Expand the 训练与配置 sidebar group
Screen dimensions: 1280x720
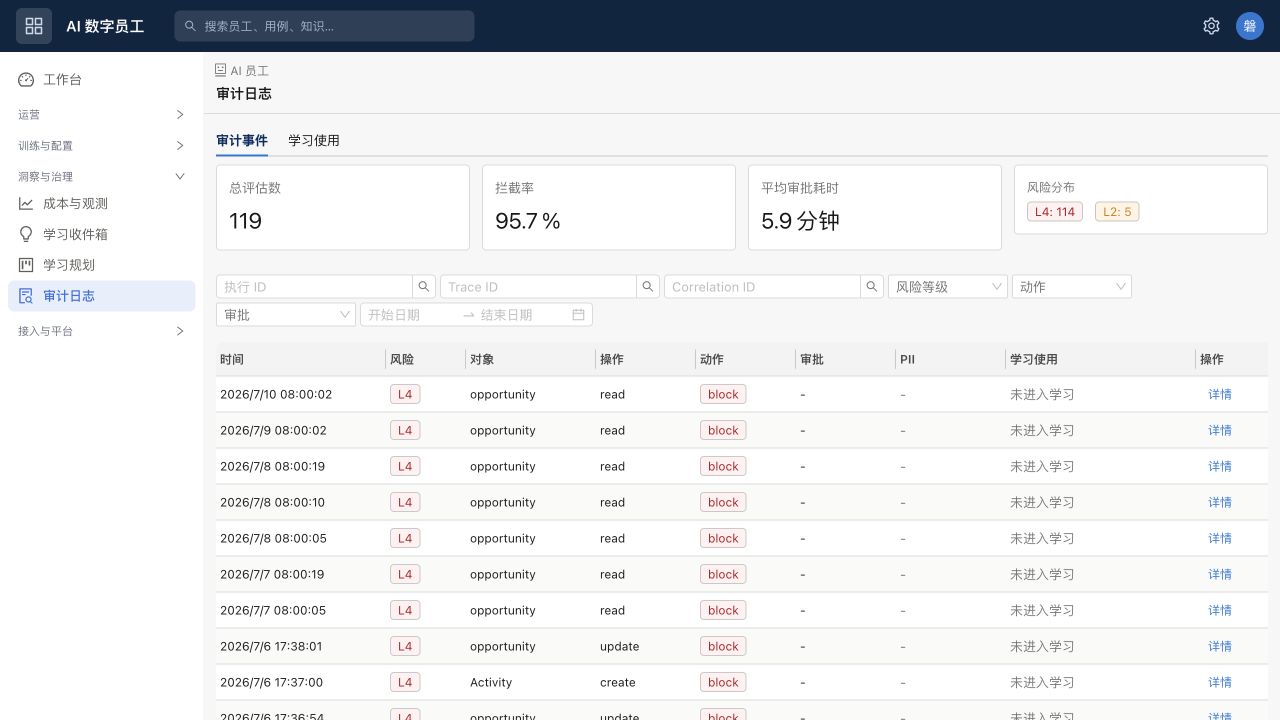(x=102, y=146)
